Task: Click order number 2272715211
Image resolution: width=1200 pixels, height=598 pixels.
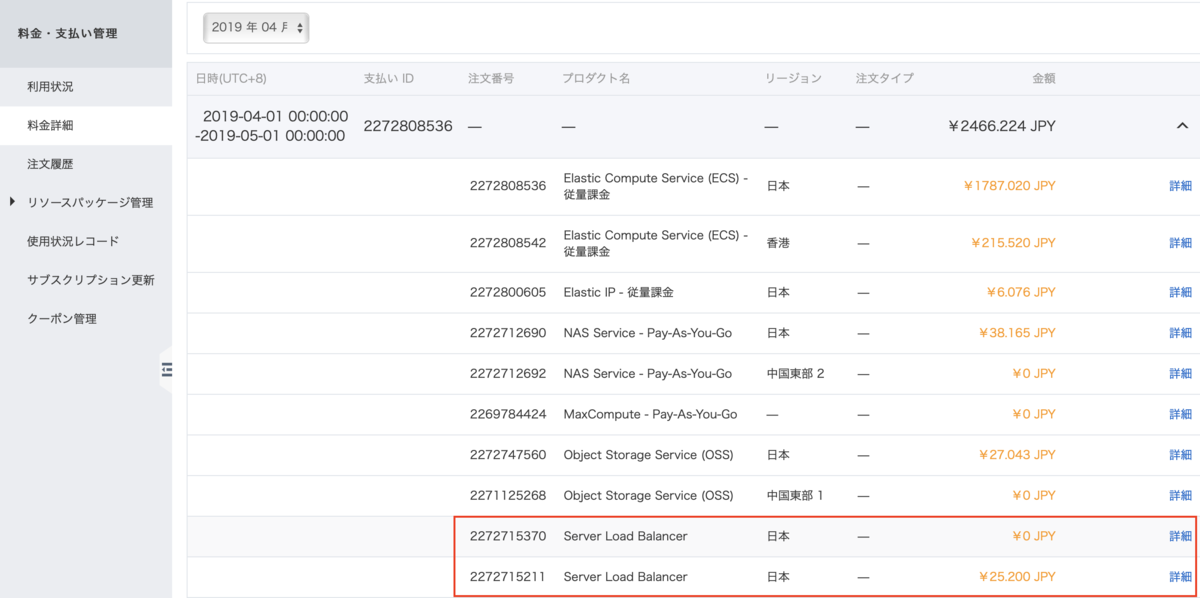Action: [508, 577]
